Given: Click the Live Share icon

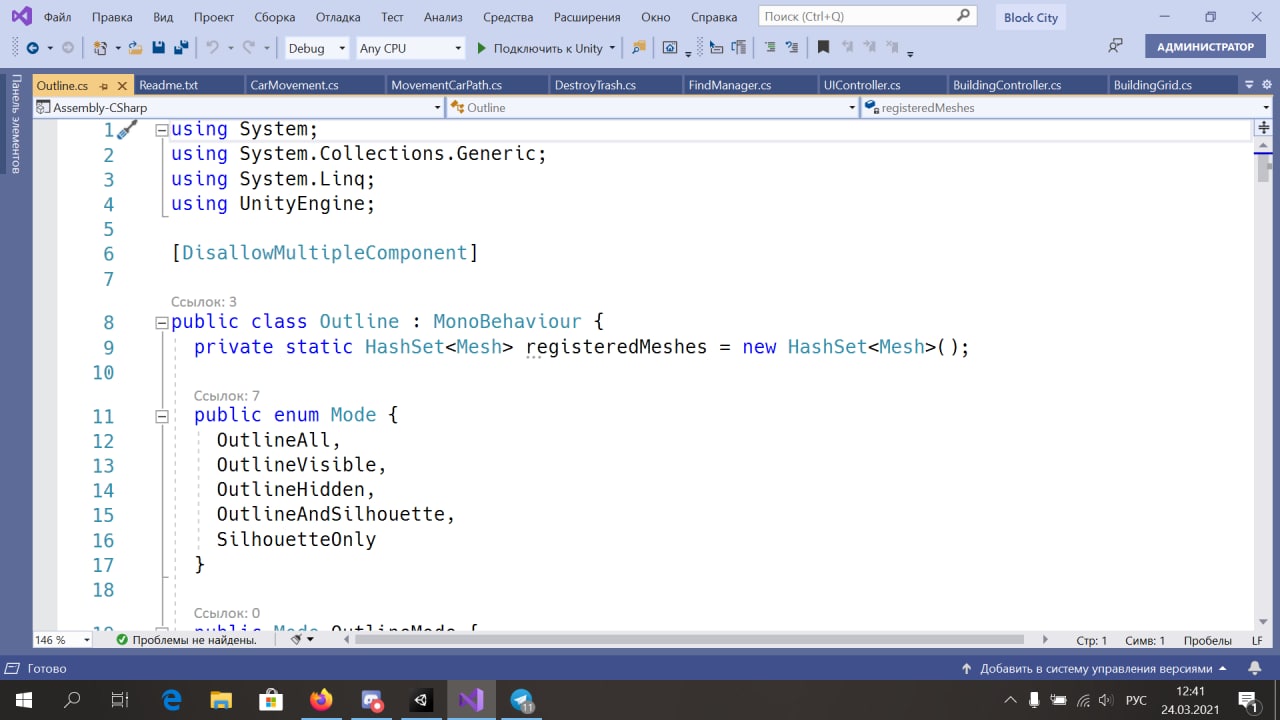Looking at the screenshot, I should [x=1115, y=47].
